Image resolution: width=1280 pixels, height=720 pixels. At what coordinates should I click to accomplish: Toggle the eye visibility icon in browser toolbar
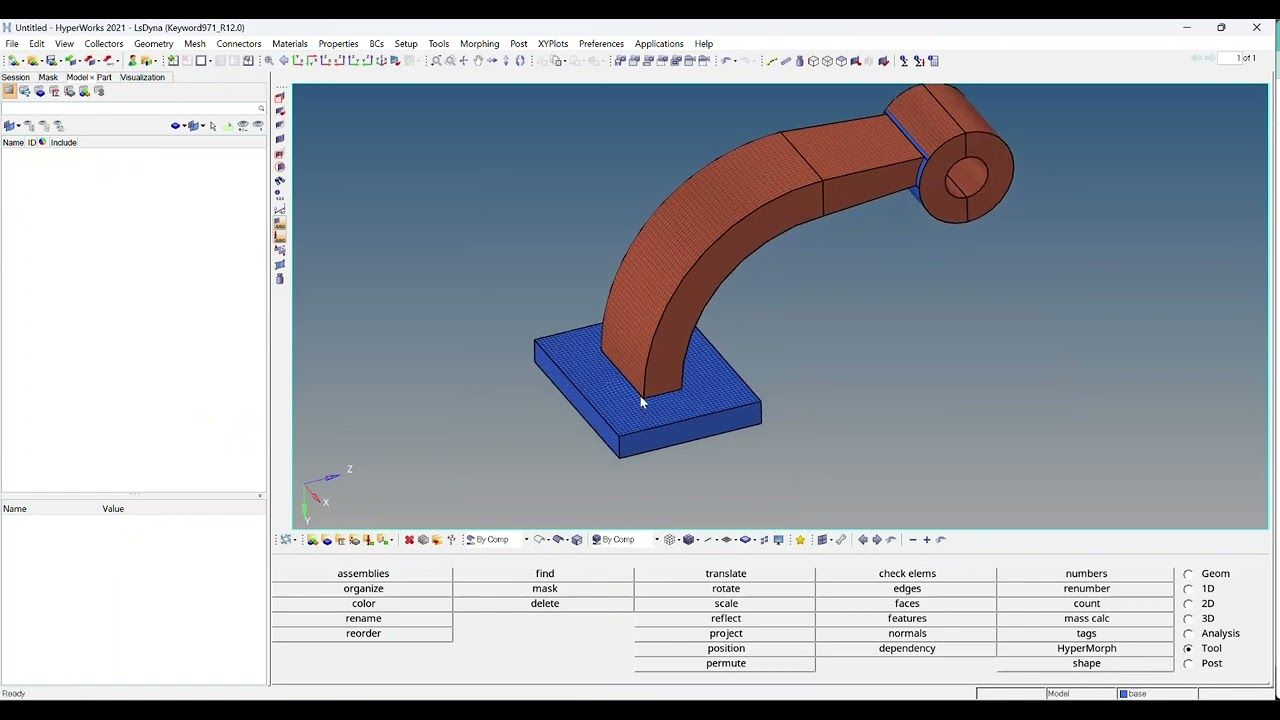point(243,126)
